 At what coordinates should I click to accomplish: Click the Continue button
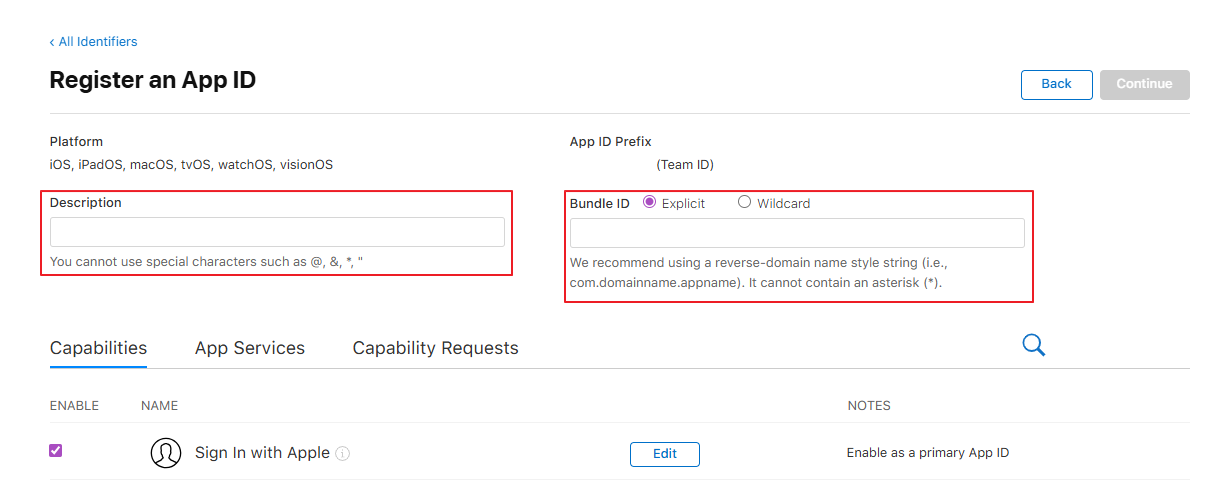click(x=1144, y=84)
